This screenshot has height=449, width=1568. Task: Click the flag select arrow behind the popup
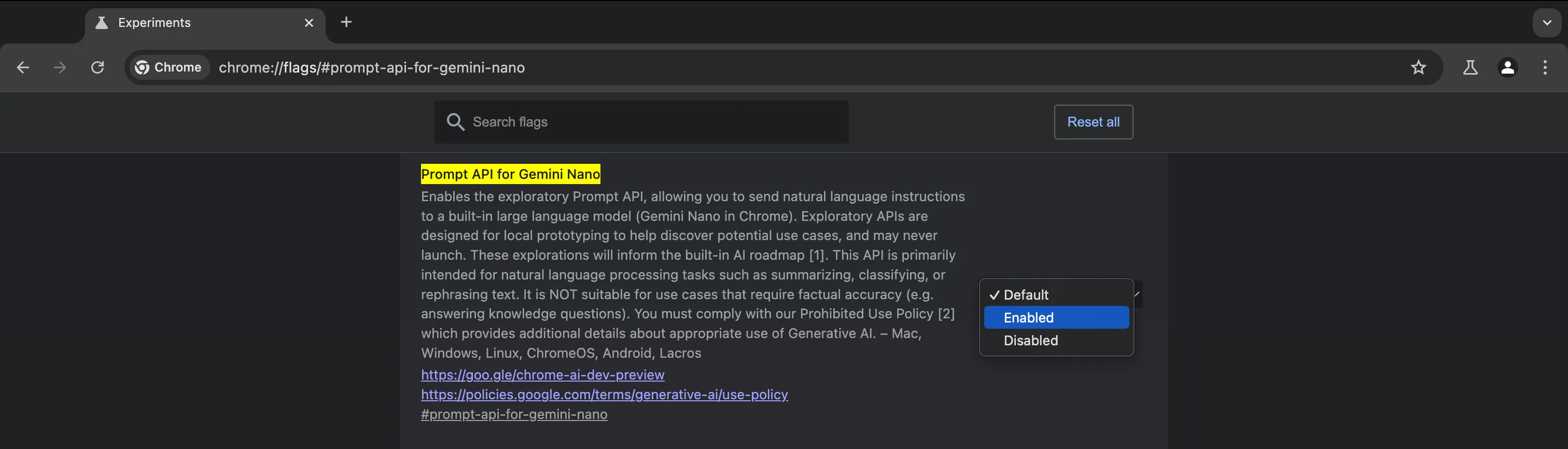1137,294
